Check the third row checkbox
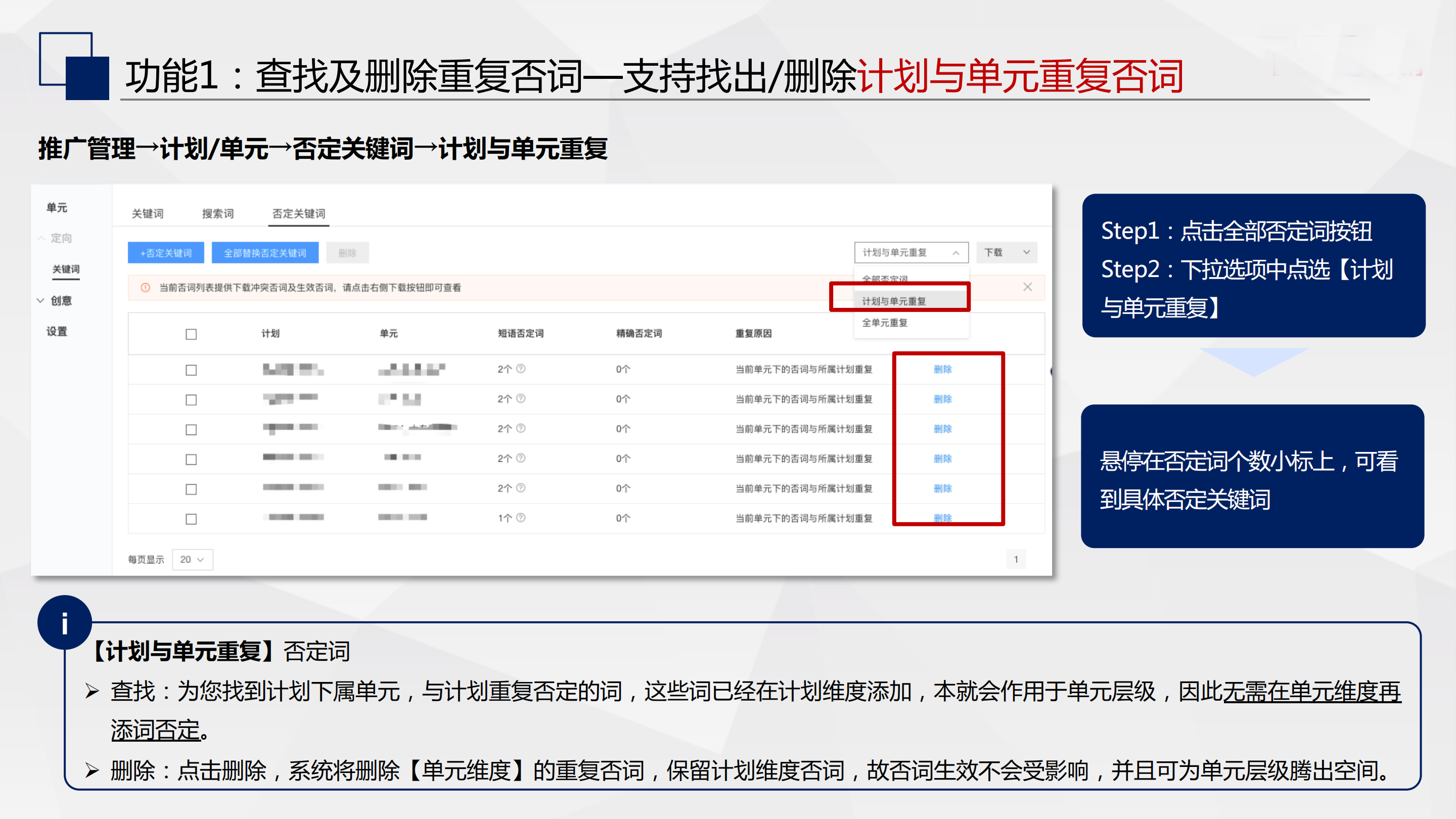1456x819 pixels. (x=191, y=430)
